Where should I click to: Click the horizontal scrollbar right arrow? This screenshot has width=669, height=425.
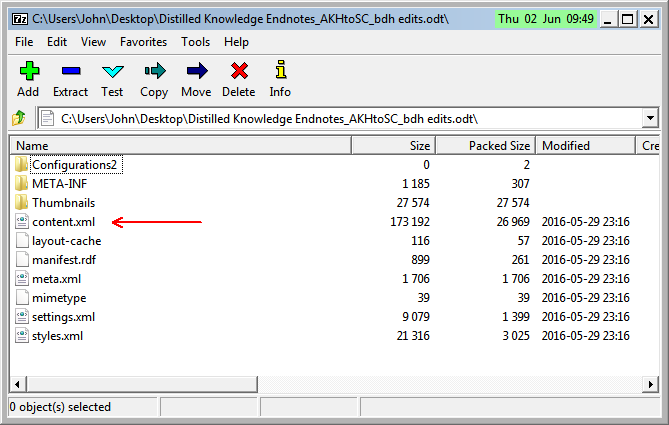(x=651, y=384)
